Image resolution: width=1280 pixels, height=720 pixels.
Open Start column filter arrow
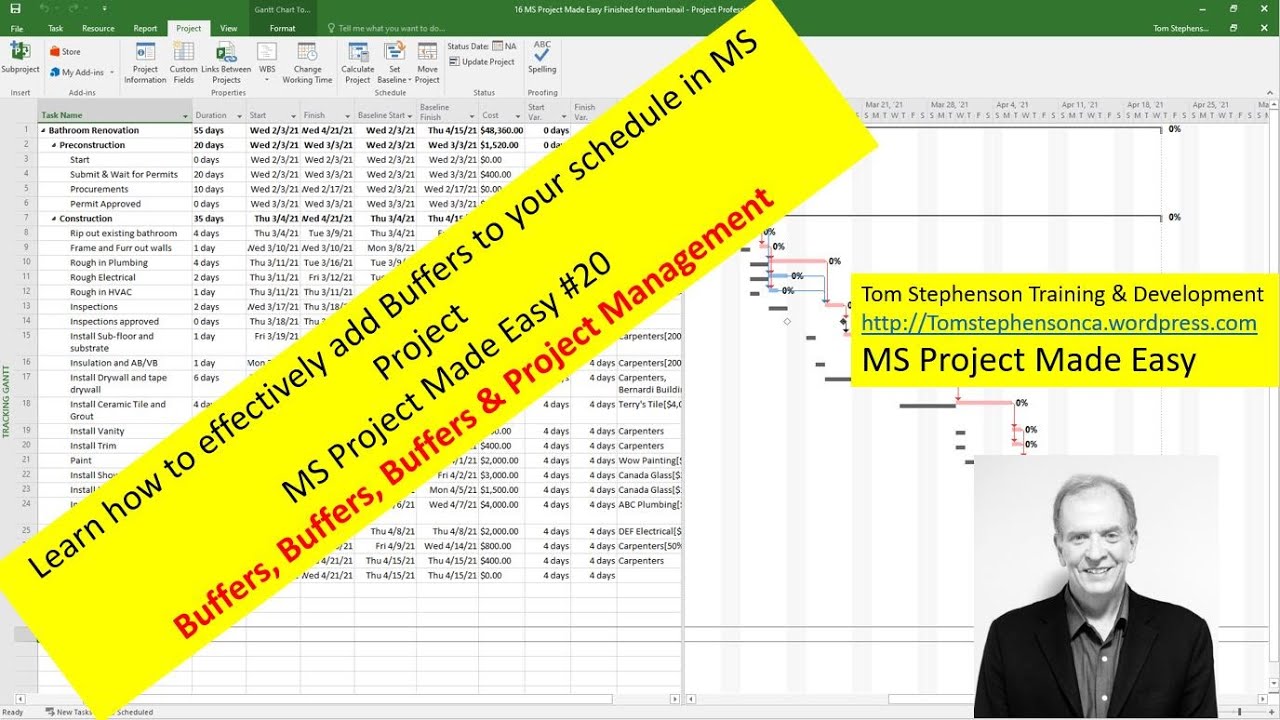(x=293, y=116)
